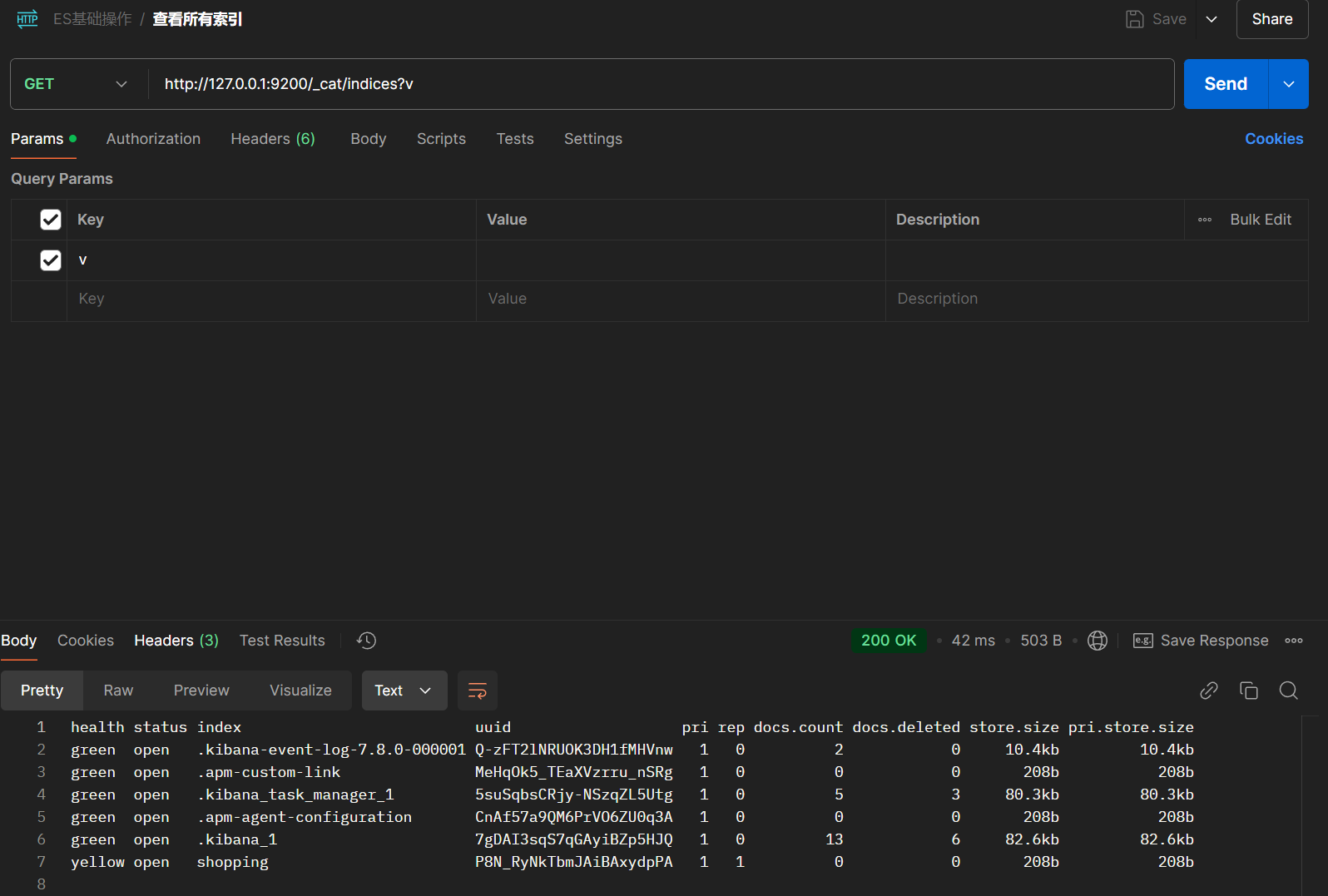Click the copy response icon

point(1248,691)
